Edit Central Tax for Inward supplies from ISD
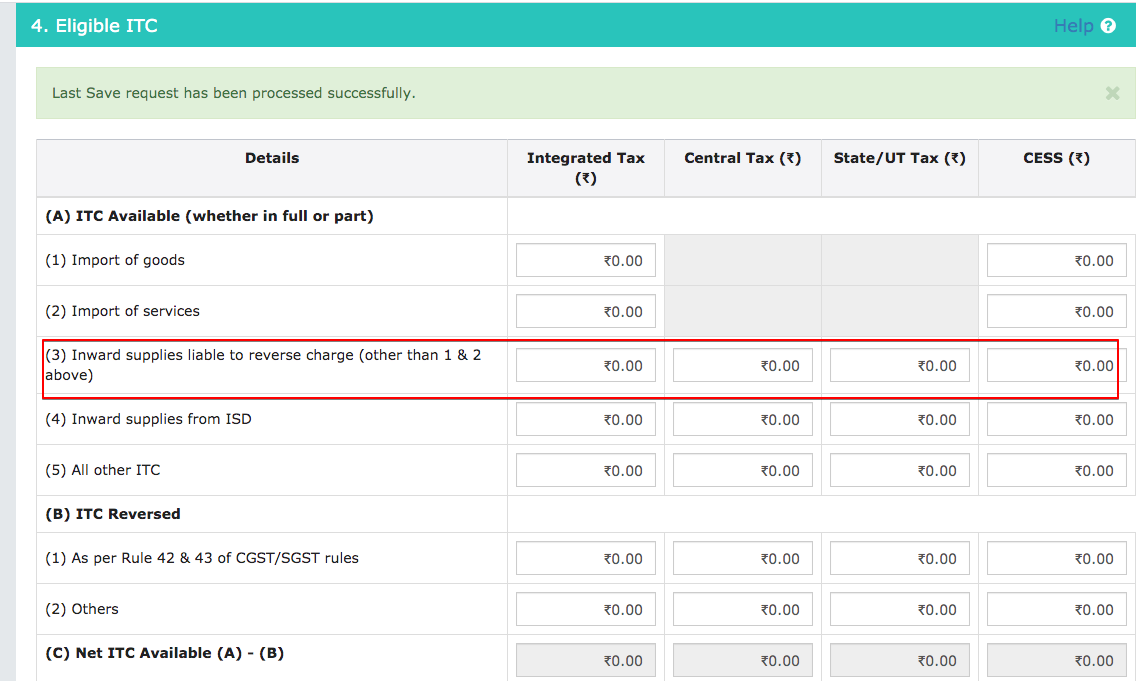The image size is (1136, 681). (743, 419)
